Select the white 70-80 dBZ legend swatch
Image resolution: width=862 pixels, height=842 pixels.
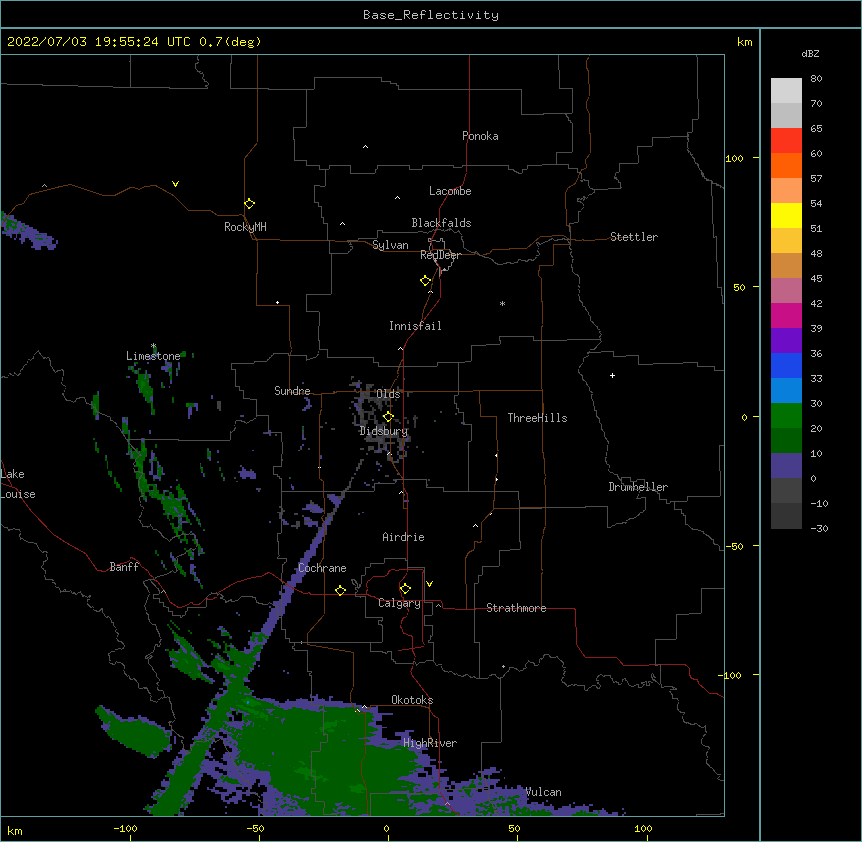(x=786, y=91)
